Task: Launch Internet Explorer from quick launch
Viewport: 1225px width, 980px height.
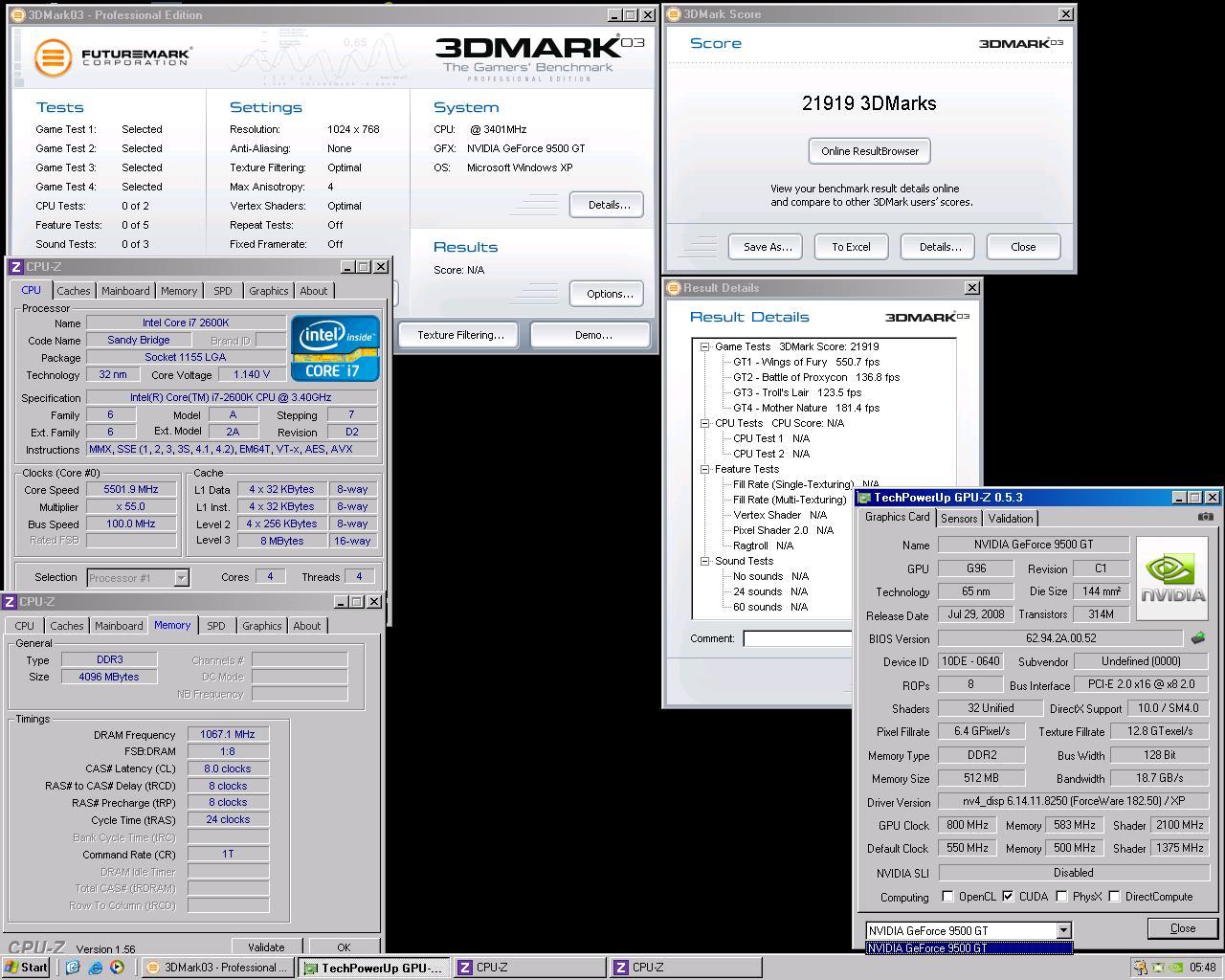Action: click(x=95, y=968)
